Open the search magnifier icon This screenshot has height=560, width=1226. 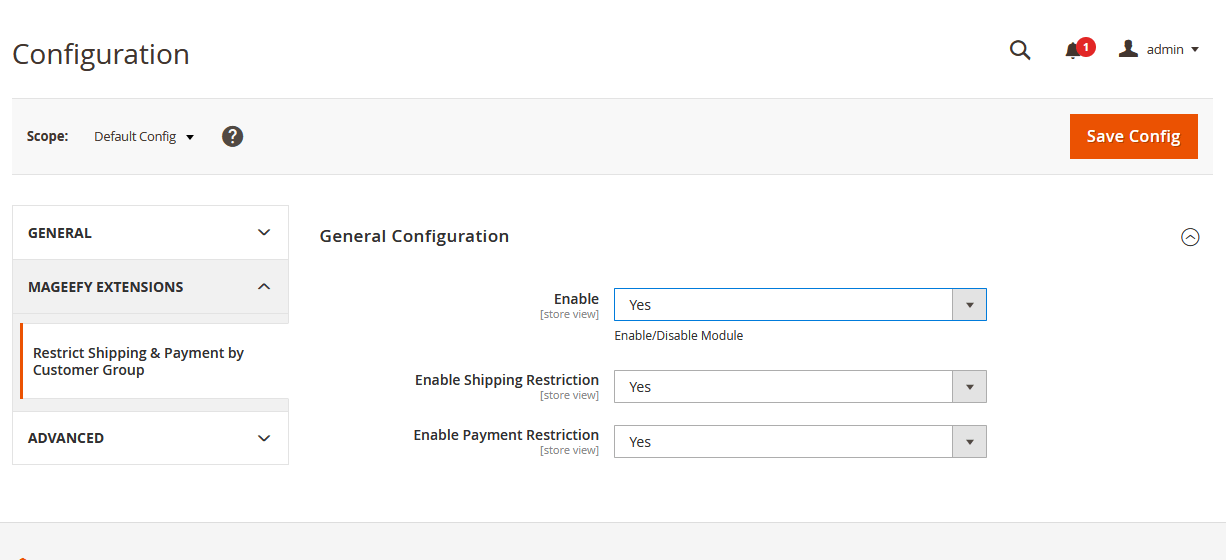1020,50
